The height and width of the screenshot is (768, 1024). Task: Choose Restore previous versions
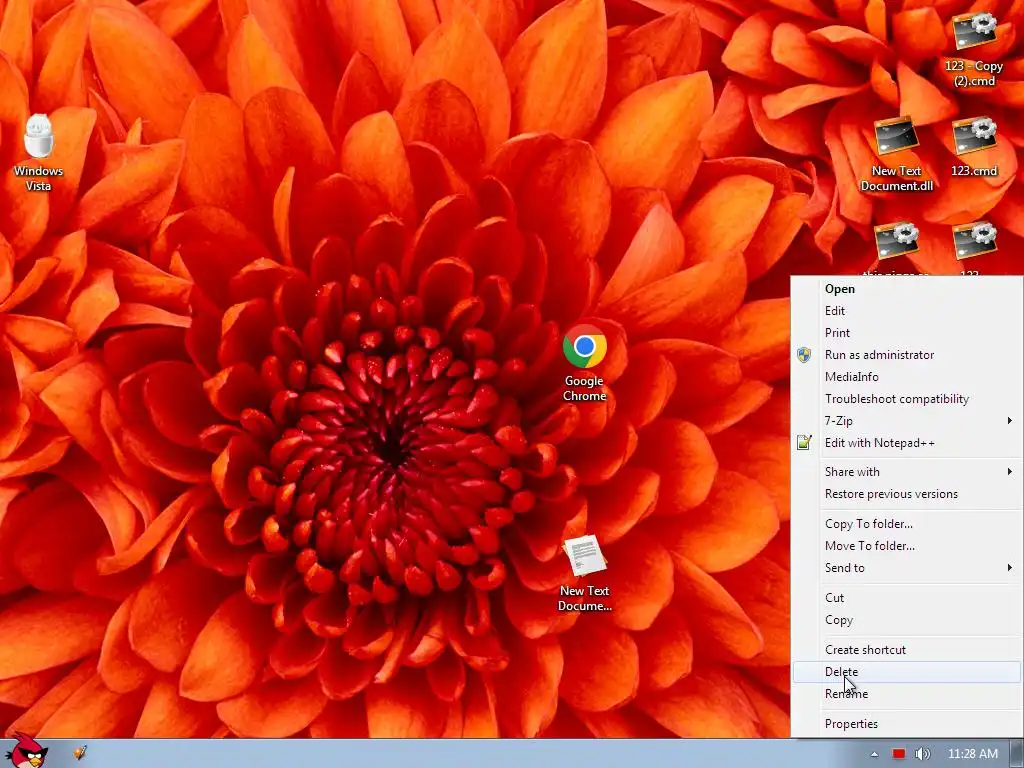coord(907,494)
